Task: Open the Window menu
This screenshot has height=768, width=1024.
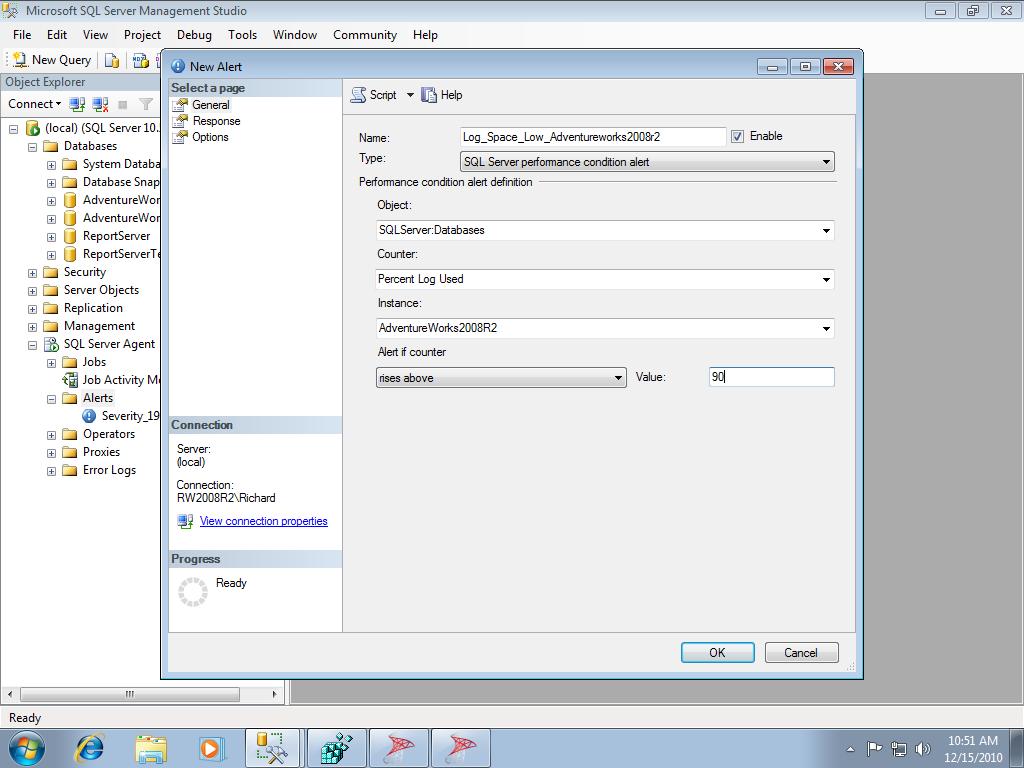Action: pos(295,35)
